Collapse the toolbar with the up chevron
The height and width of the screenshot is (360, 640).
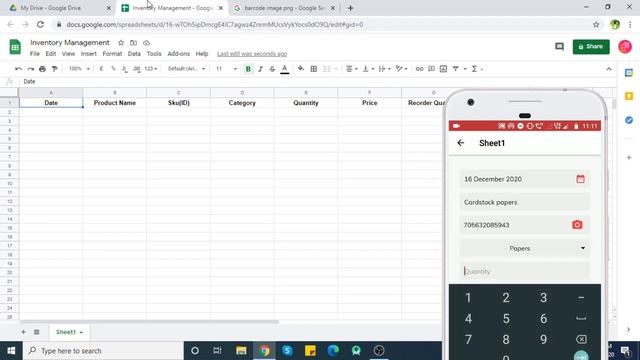[x=609, y=69]
